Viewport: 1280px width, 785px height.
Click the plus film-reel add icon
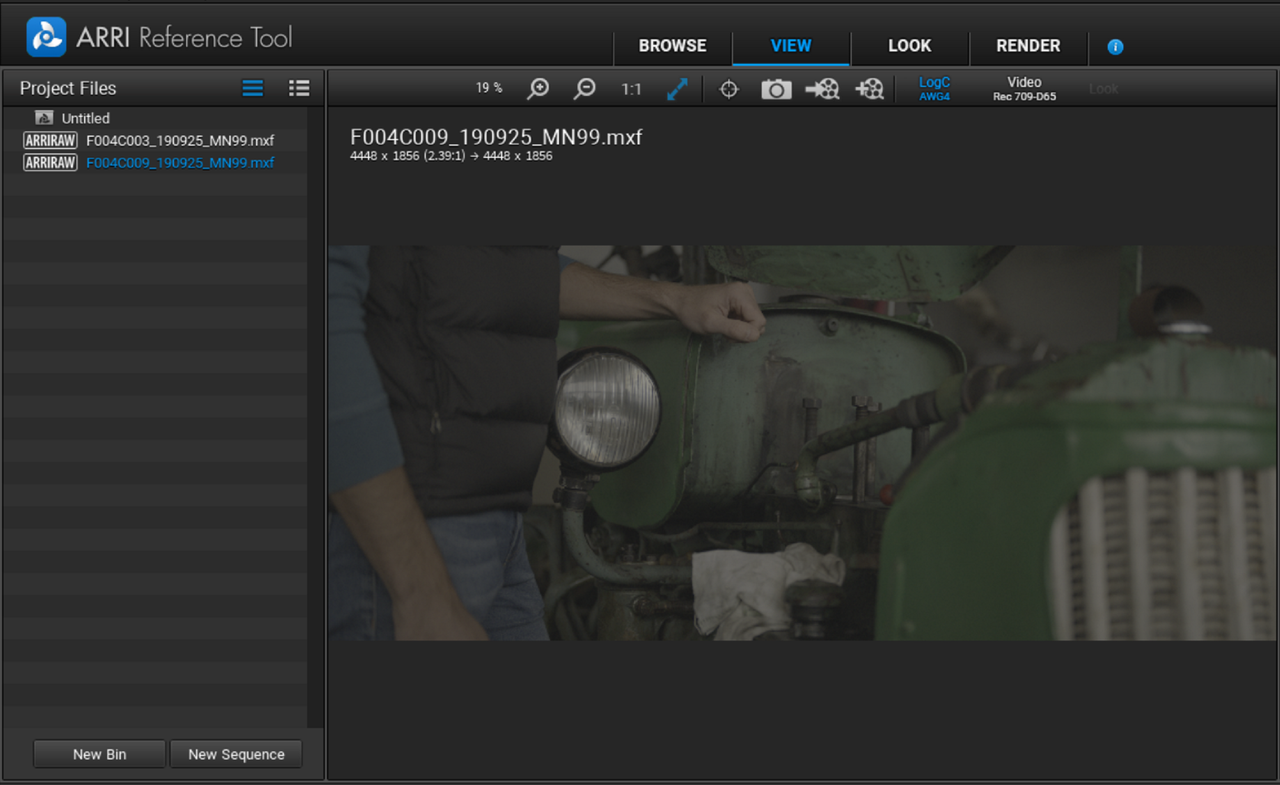(869, 89)
